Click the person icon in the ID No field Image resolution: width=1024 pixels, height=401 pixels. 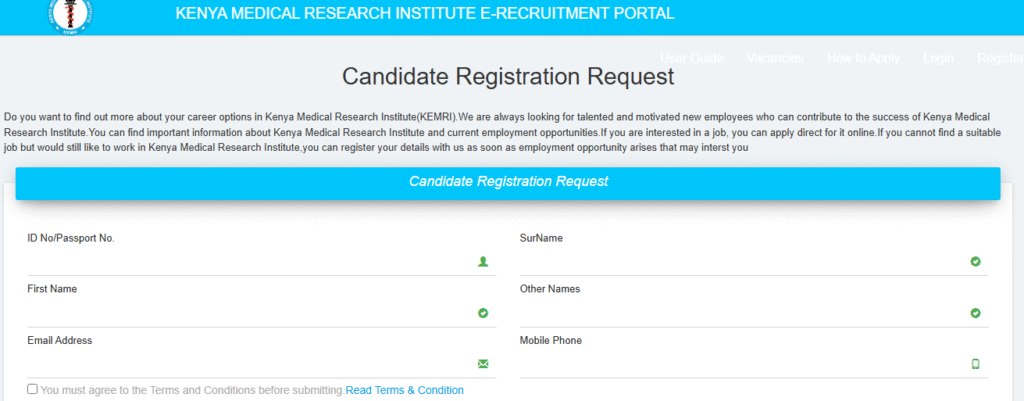pyautogui.click(x=483, y=261)
